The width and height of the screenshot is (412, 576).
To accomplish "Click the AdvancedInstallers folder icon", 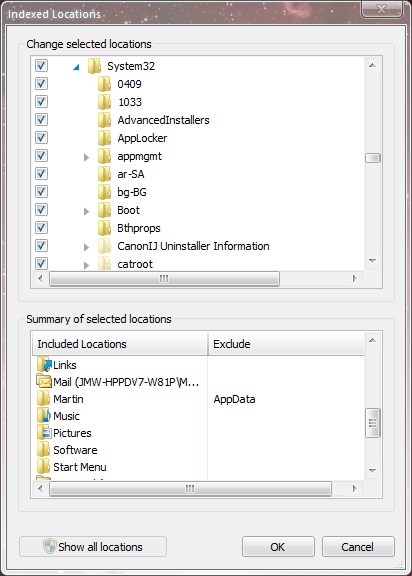I will pos(105,120).
